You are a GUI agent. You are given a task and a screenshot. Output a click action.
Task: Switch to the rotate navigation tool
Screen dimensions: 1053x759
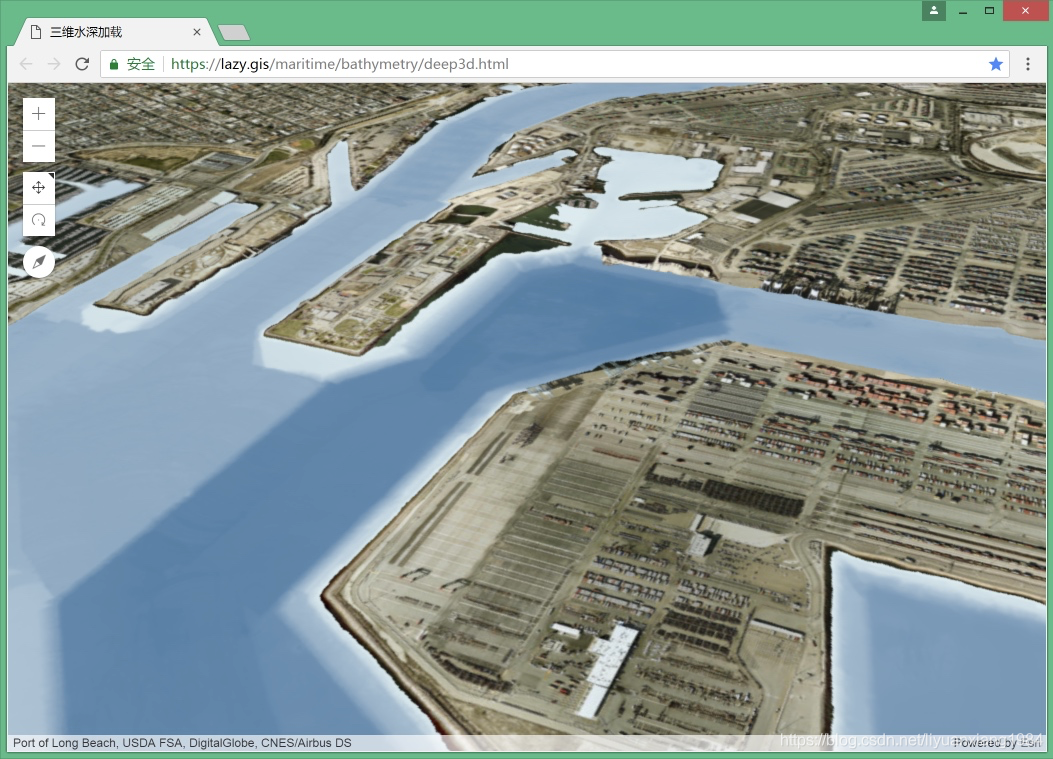[39, 220]
